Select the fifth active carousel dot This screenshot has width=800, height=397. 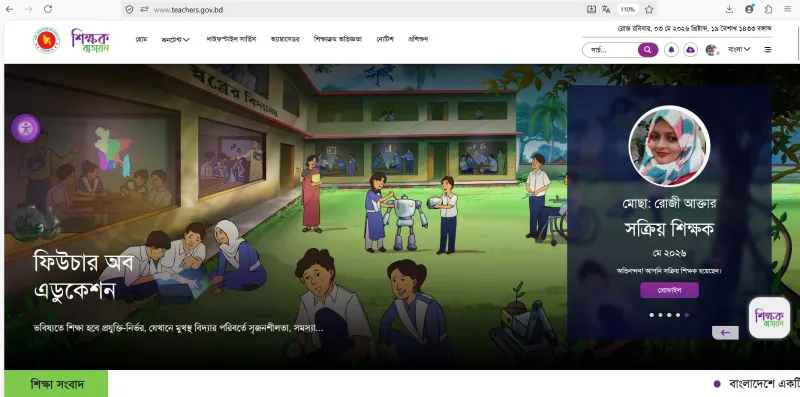[687, 315]
